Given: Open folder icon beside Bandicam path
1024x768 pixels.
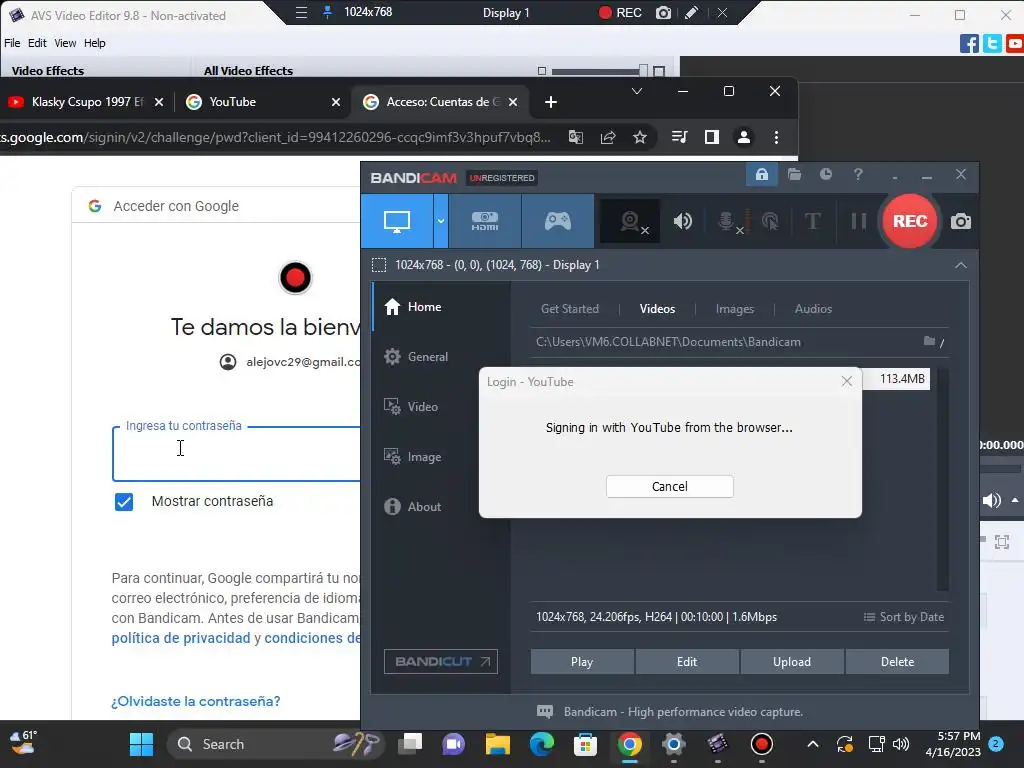Looking at the screenshot, I should (929, 342).
